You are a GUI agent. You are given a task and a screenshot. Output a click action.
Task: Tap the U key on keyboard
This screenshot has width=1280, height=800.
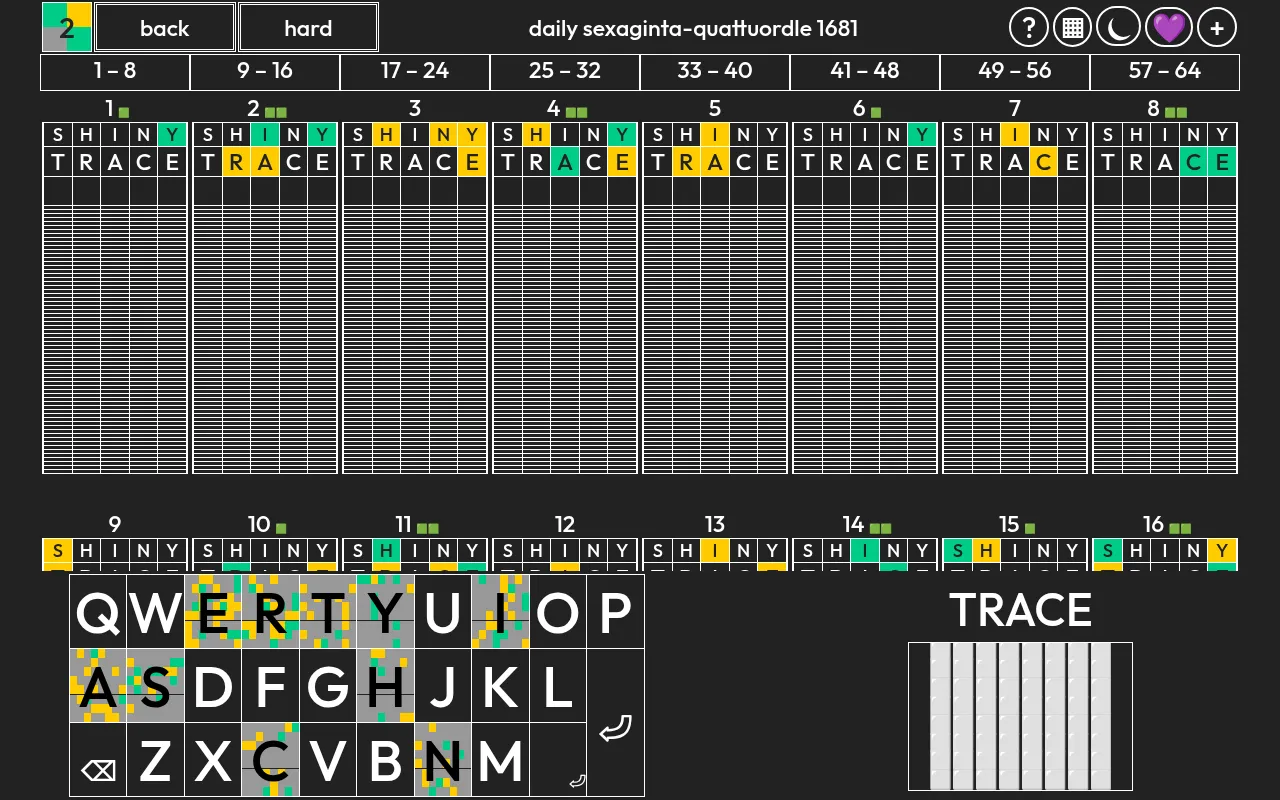(443, 612)
